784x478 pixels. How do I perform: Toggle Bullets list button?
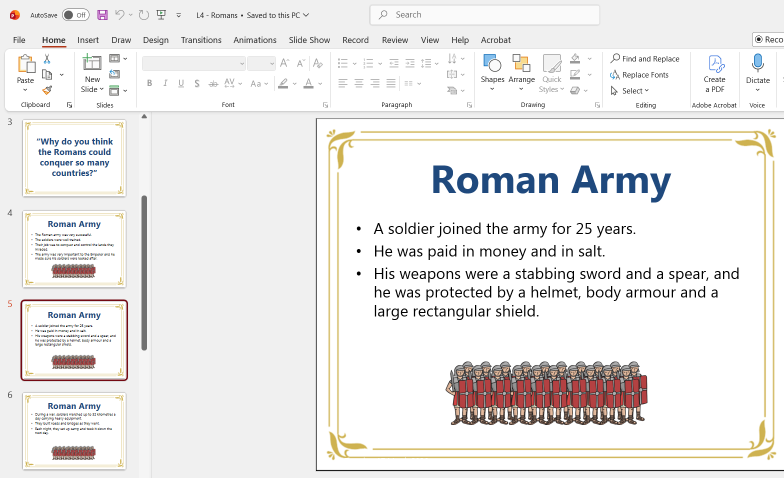click(342, 63)
